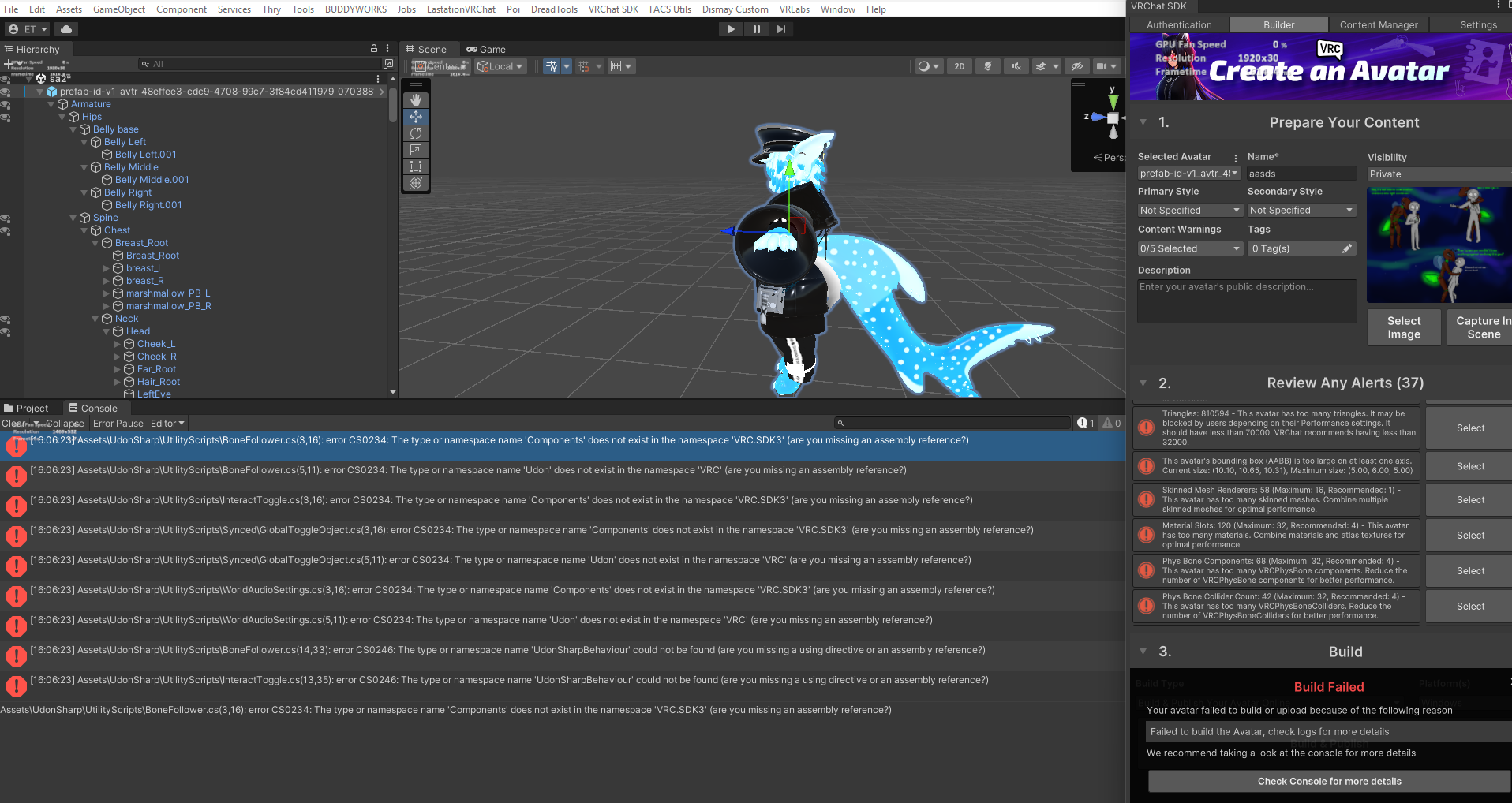Click the VRChat SDK window kebab menu
Screen dimensions: 1512x803
click(1499, 6)
